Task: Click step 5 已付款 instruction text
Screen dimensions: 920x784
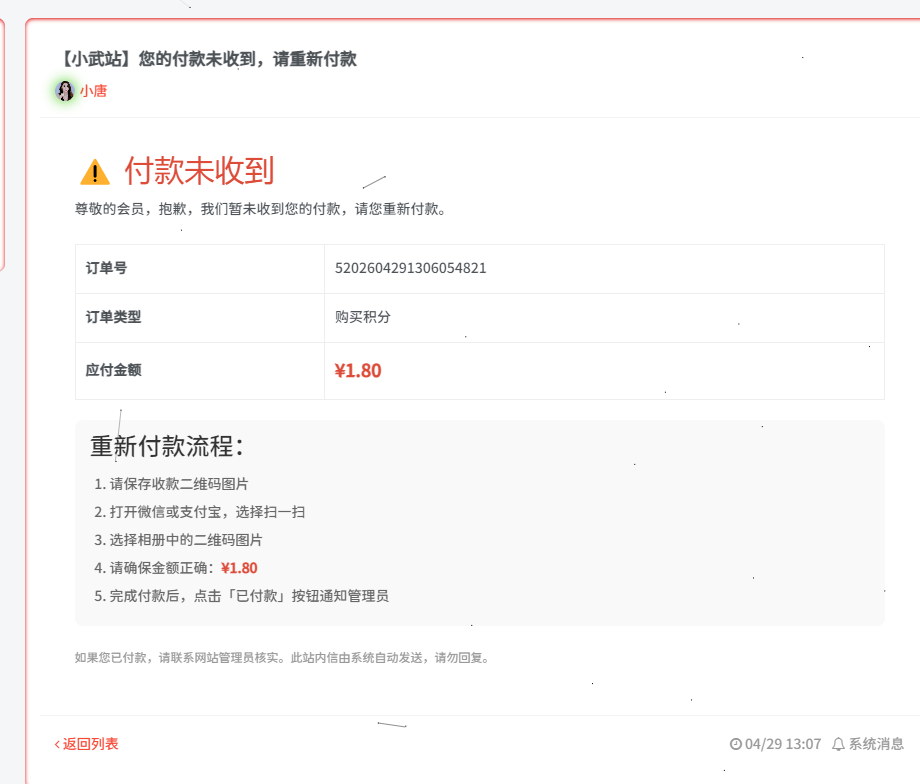Action: coord(240,595)
